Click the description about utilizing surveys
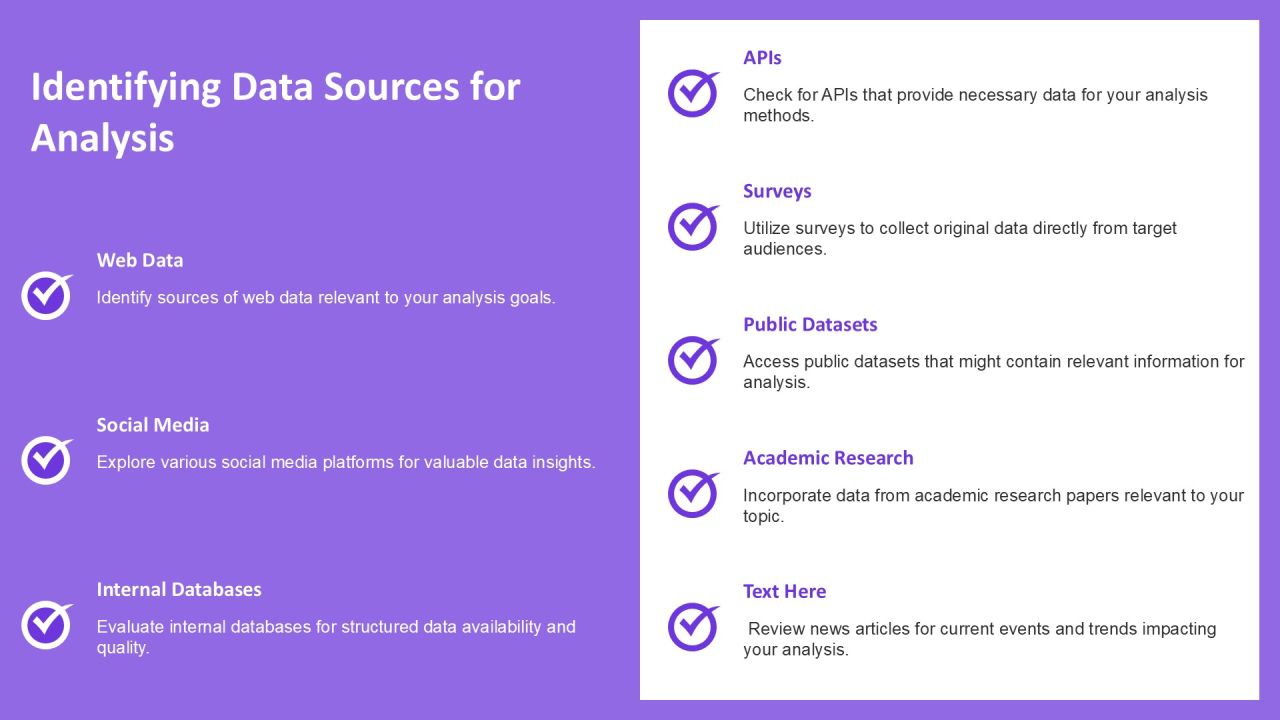The height and width of the screenshot is (720, 1280). click(x=960, y=238)
